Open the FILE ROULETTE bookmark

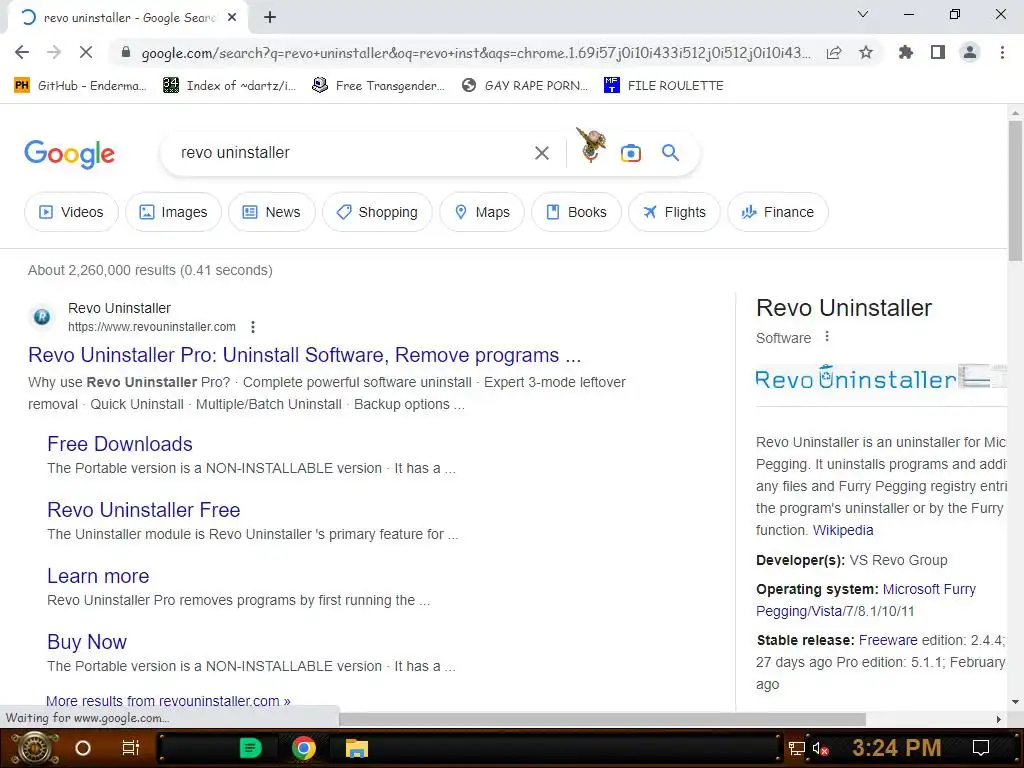coord(664,86)
